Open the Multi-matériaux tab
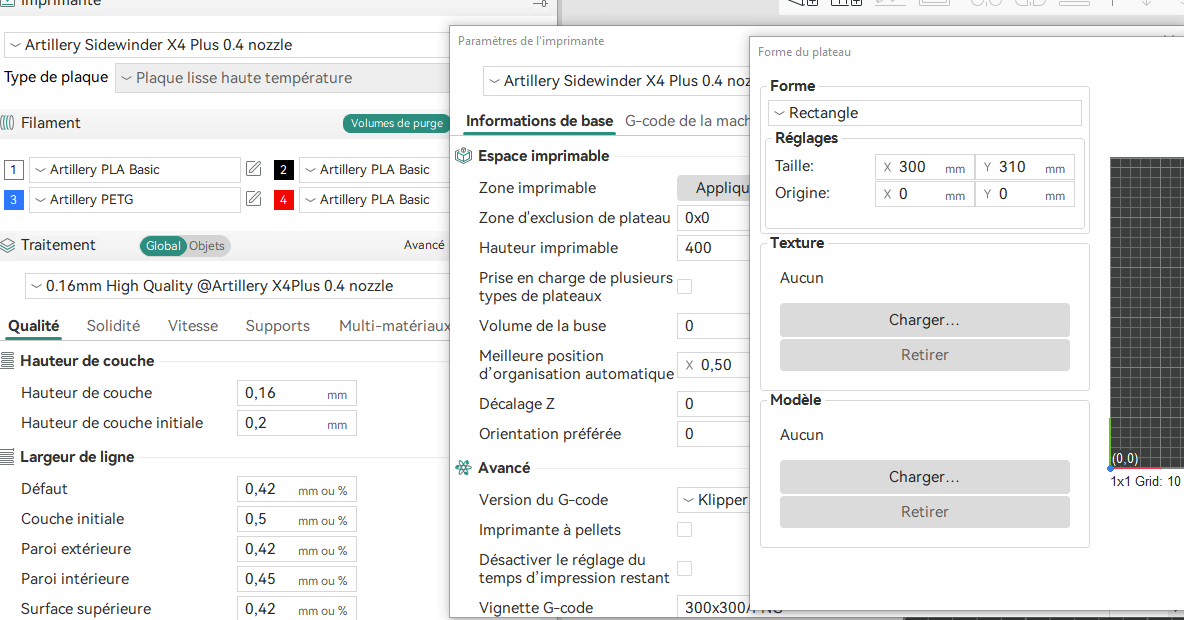The height and width of the screenshot is (620, 1184). coord(394,325)
